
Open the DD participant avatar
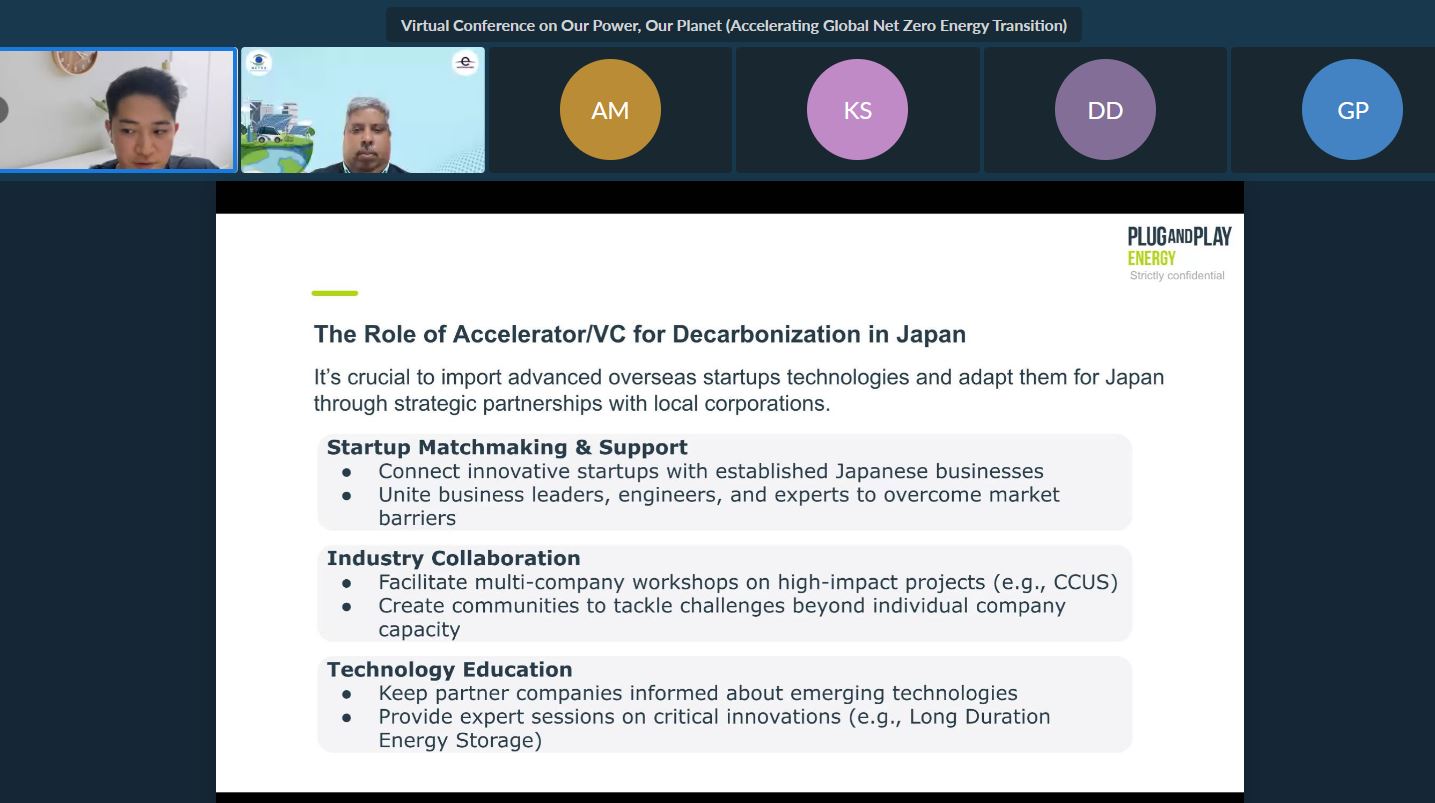click(1105, 110)
